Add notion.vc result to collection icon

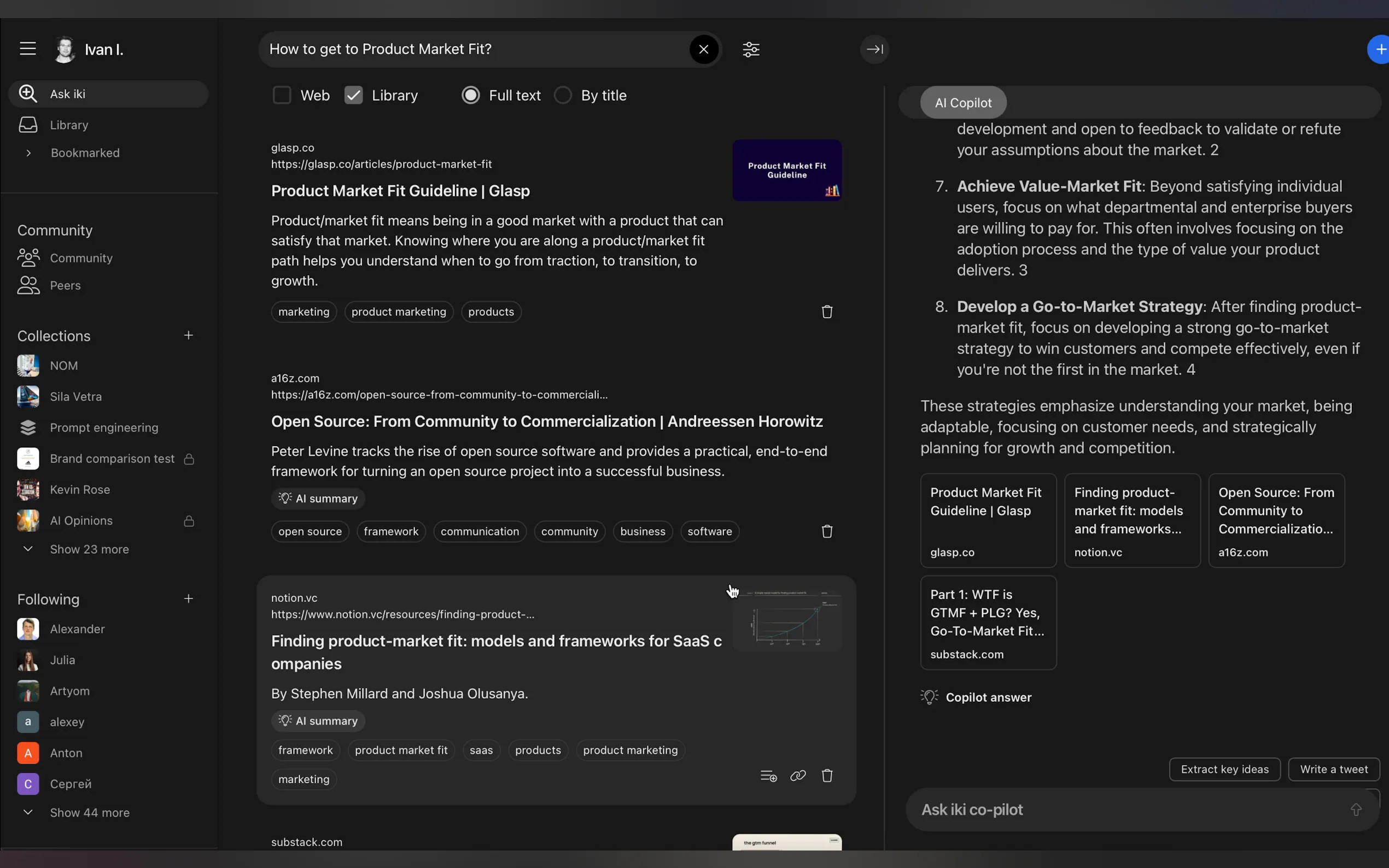coord(768,776)
